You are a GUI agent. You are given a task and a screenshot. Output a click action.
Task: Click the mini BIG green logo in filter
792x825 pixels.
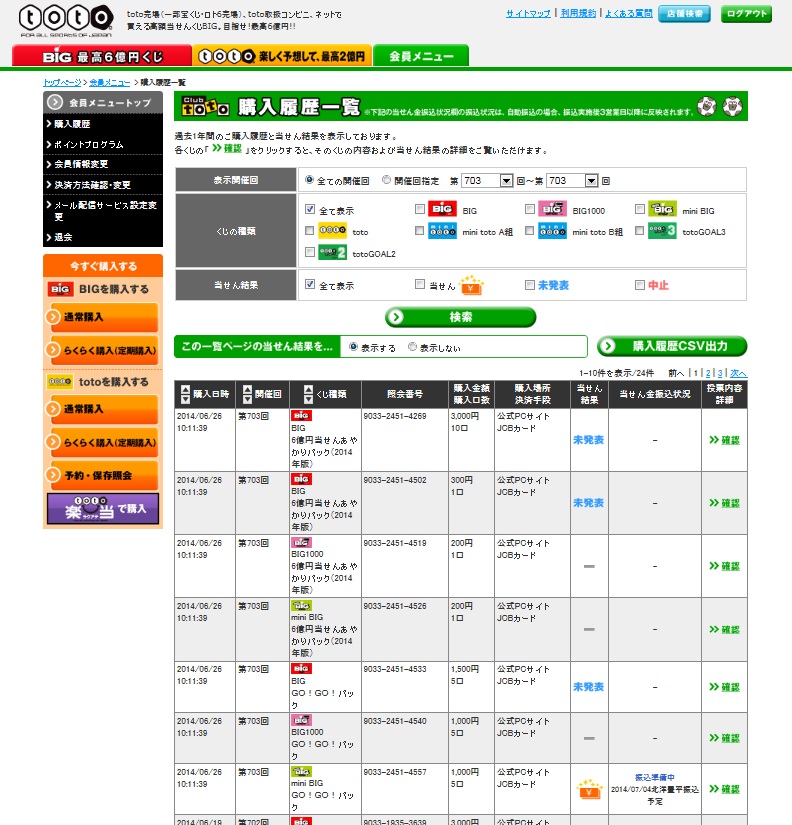click(x=662, y=209)
